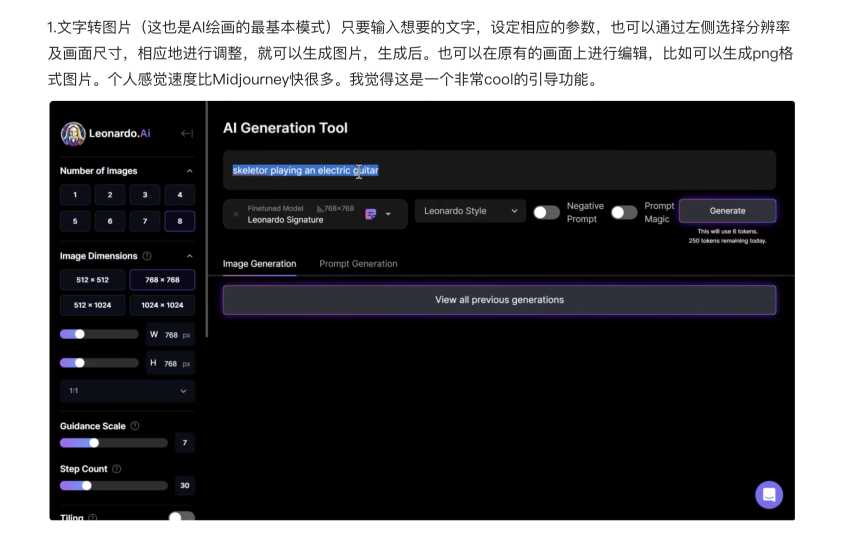Viewport: 846px width, 560px height.
Task: Collapse the Number of Images section
Action: (x=189, y=171)
